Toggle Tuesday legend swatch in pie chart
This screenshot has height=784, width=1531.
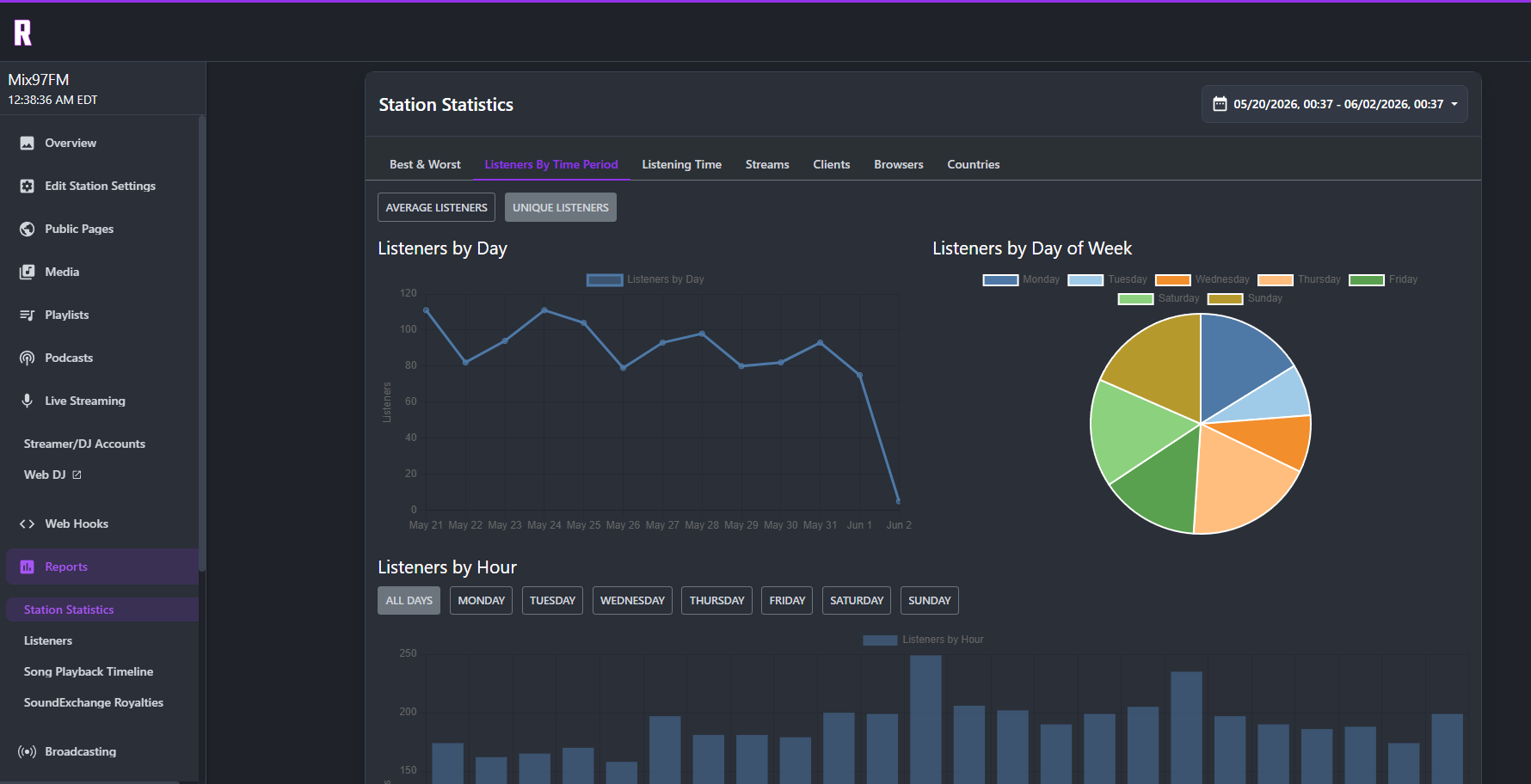(1085, 279)
